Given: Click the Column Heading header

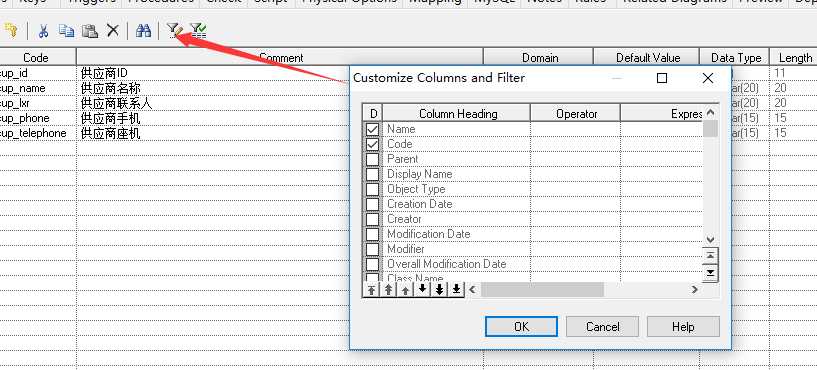Looking at the screenshot, I should (x=457, y=114).
